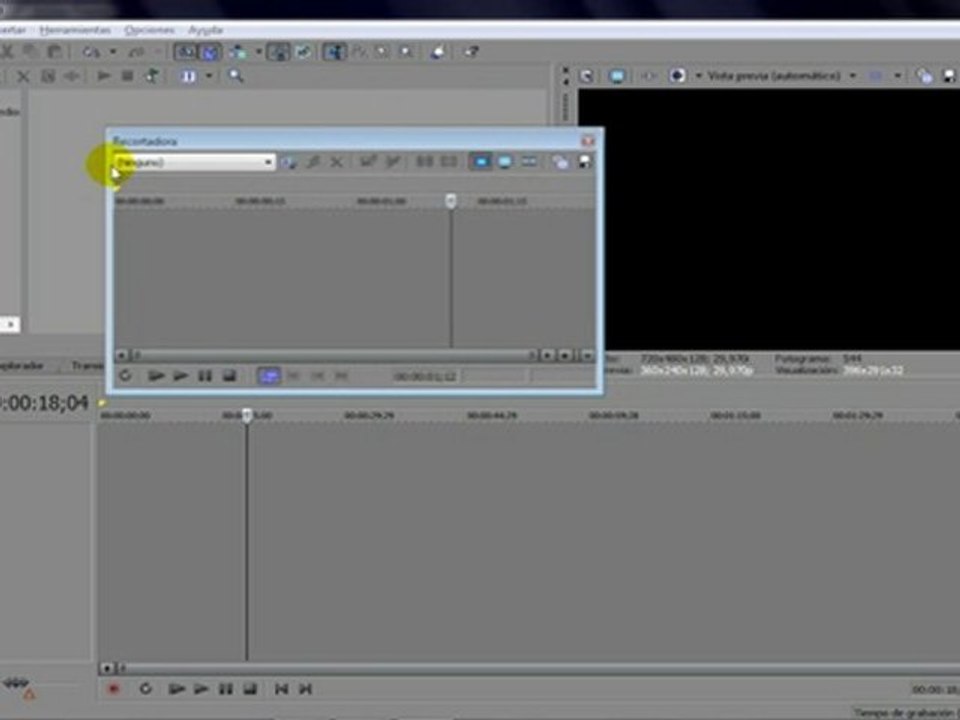Screen dimensions: 960x720
Task: Open the (Ninguno) media dropdown in Recortadora
Action: point(194,162)
